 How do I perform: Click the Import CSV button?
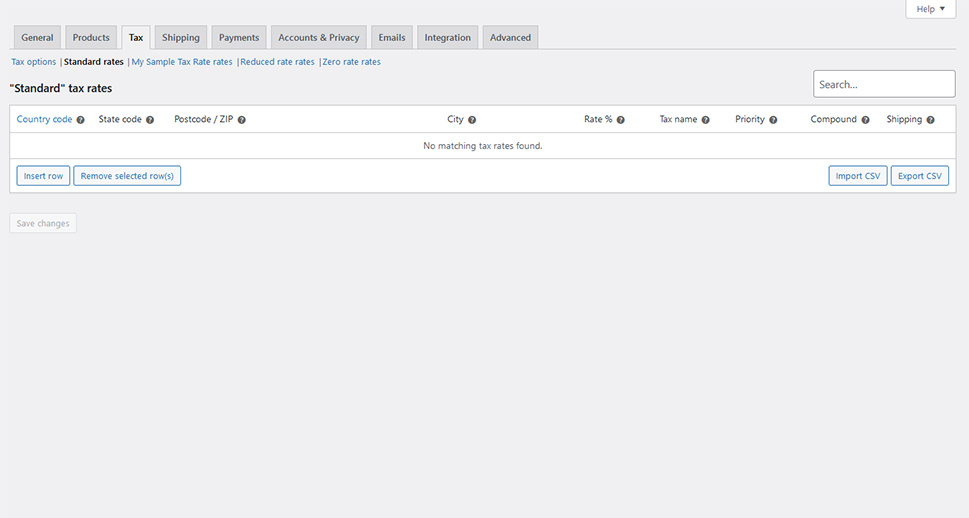click(x=858, y=176)
